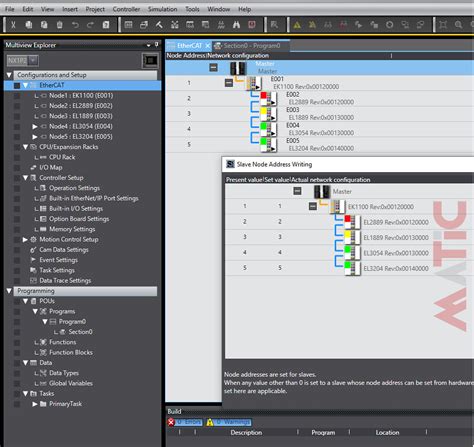Viewport: 474px width, 447px height.
Task: Select I/O Map in the explorer
Action: point(51,167)
